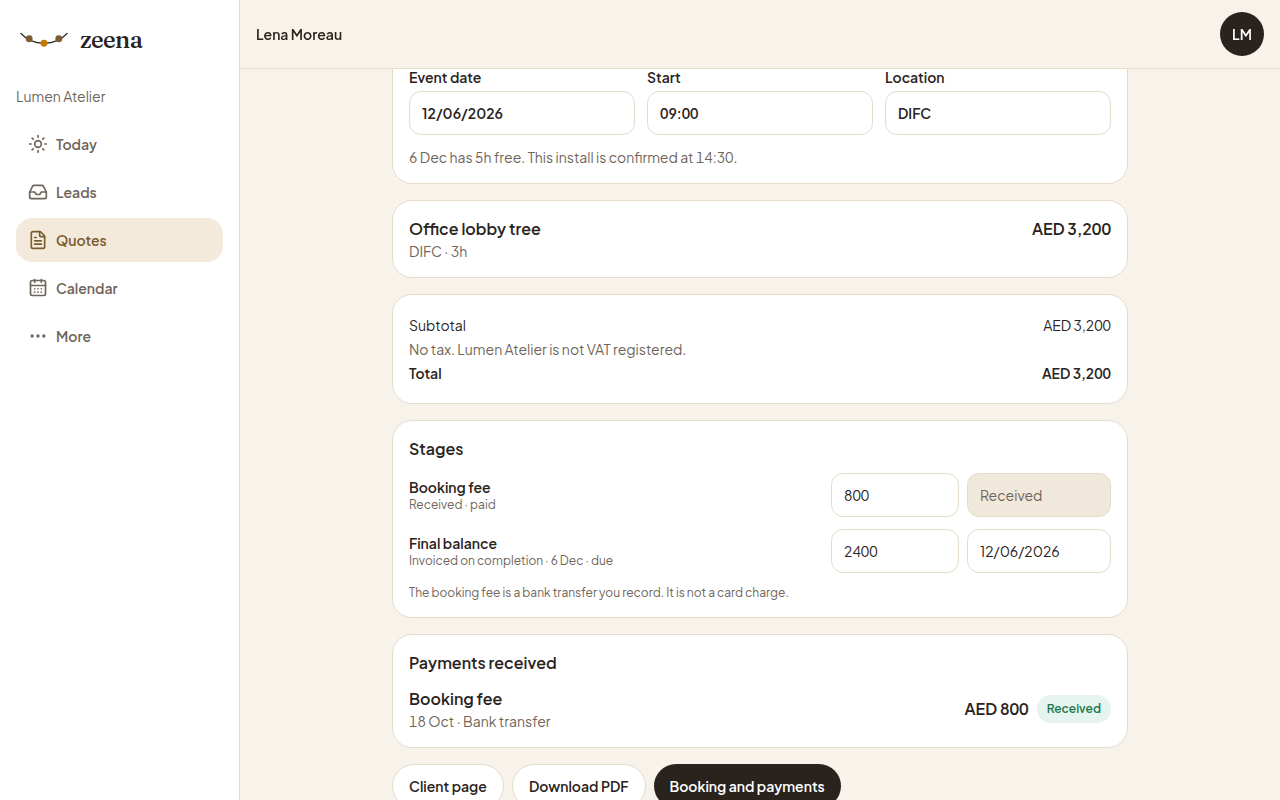The height and width of the screenshot is (800, 1280).
Task: Edit the Location field showing DIFC
Action: point(998,113)
